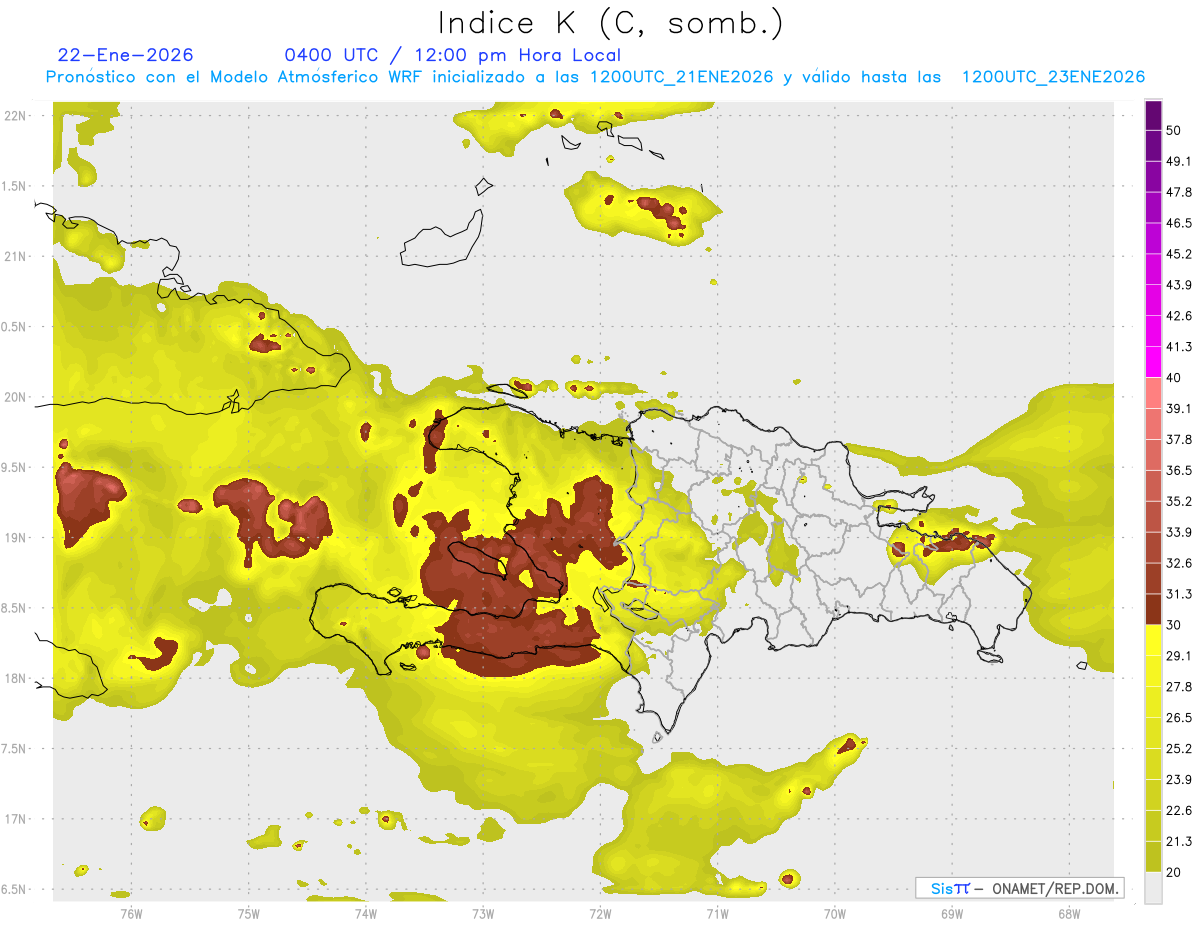Screen dimensions: 1200x927
Task: Click the '21.3' color scale value
Action: pos(1179,842)
